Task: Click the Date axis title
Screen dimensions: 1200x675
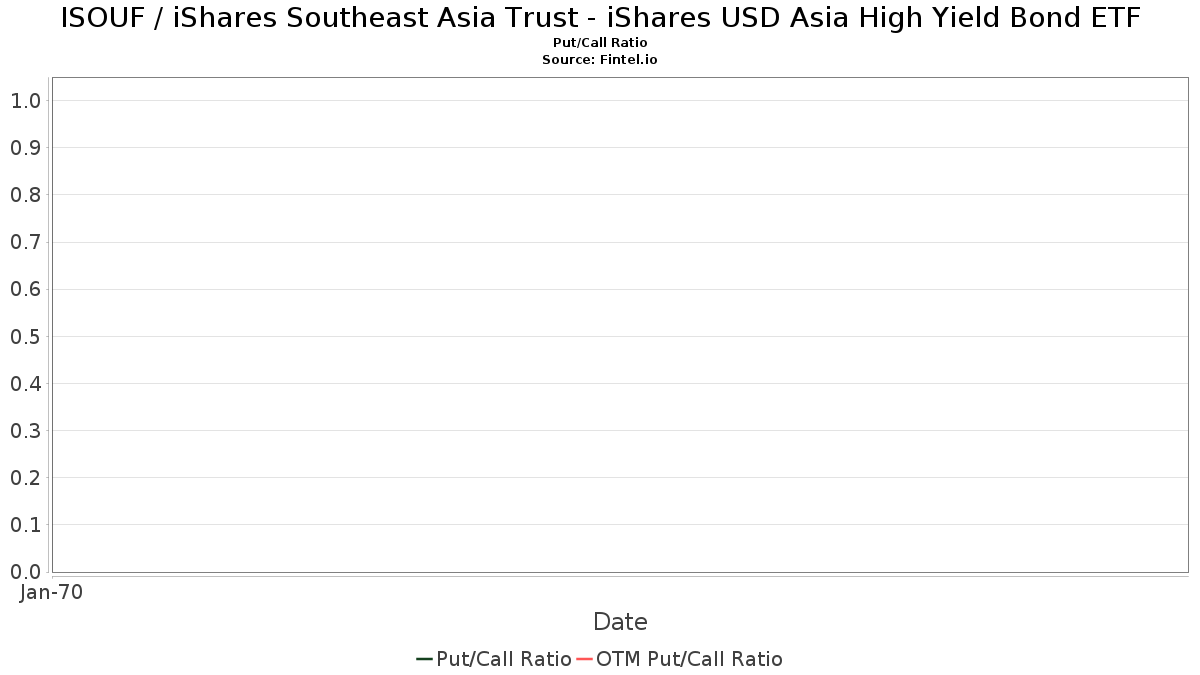Action: point(620,622)
